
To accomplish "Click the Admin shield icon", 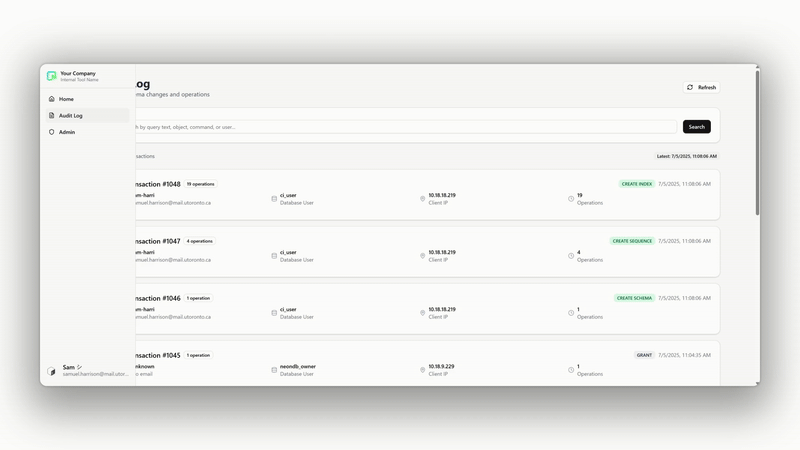I will coord(52,132).
